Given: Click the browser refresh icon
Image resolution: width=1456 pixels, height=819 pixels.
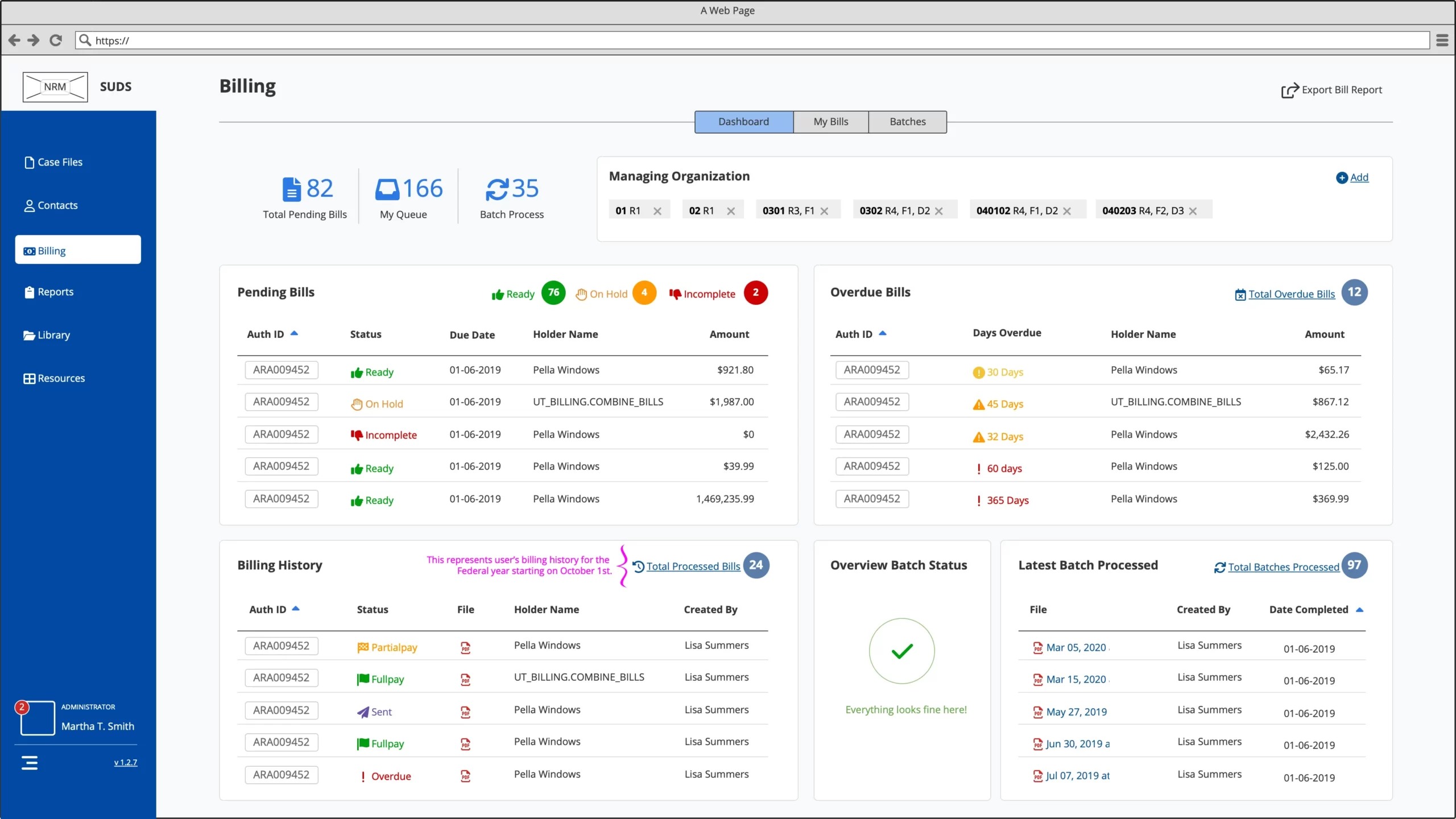Looking at the screenshot, I should point(55,40).
